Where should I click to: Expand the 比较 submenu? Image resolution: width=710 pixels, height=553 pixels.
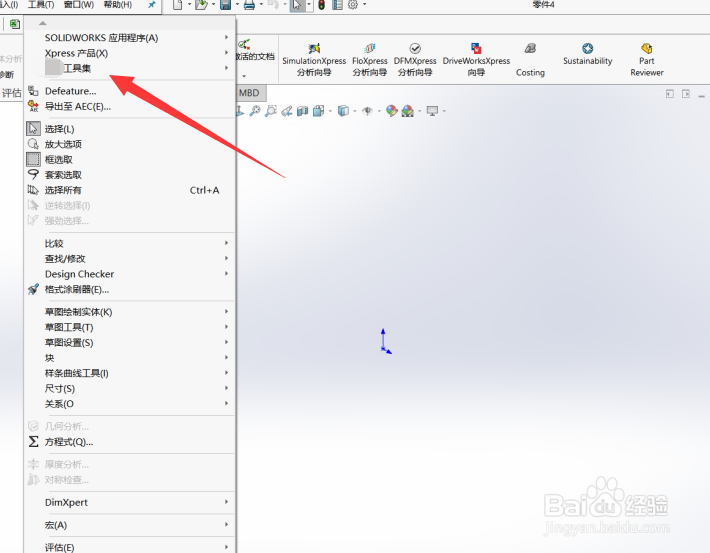click(x=130, y=243)
